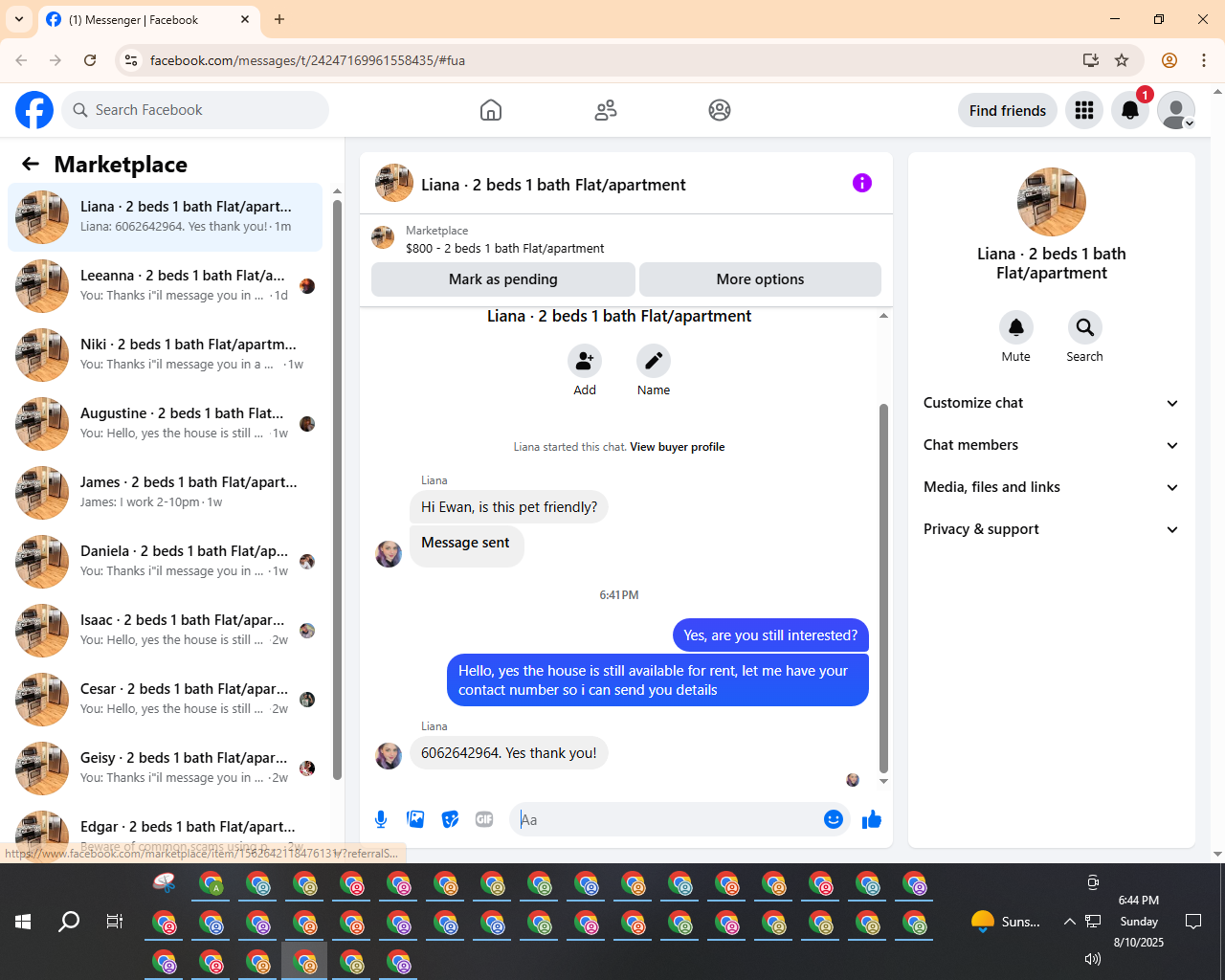Send a thumbs-up like
The image size is (1225, 980).
pos(872,819)
